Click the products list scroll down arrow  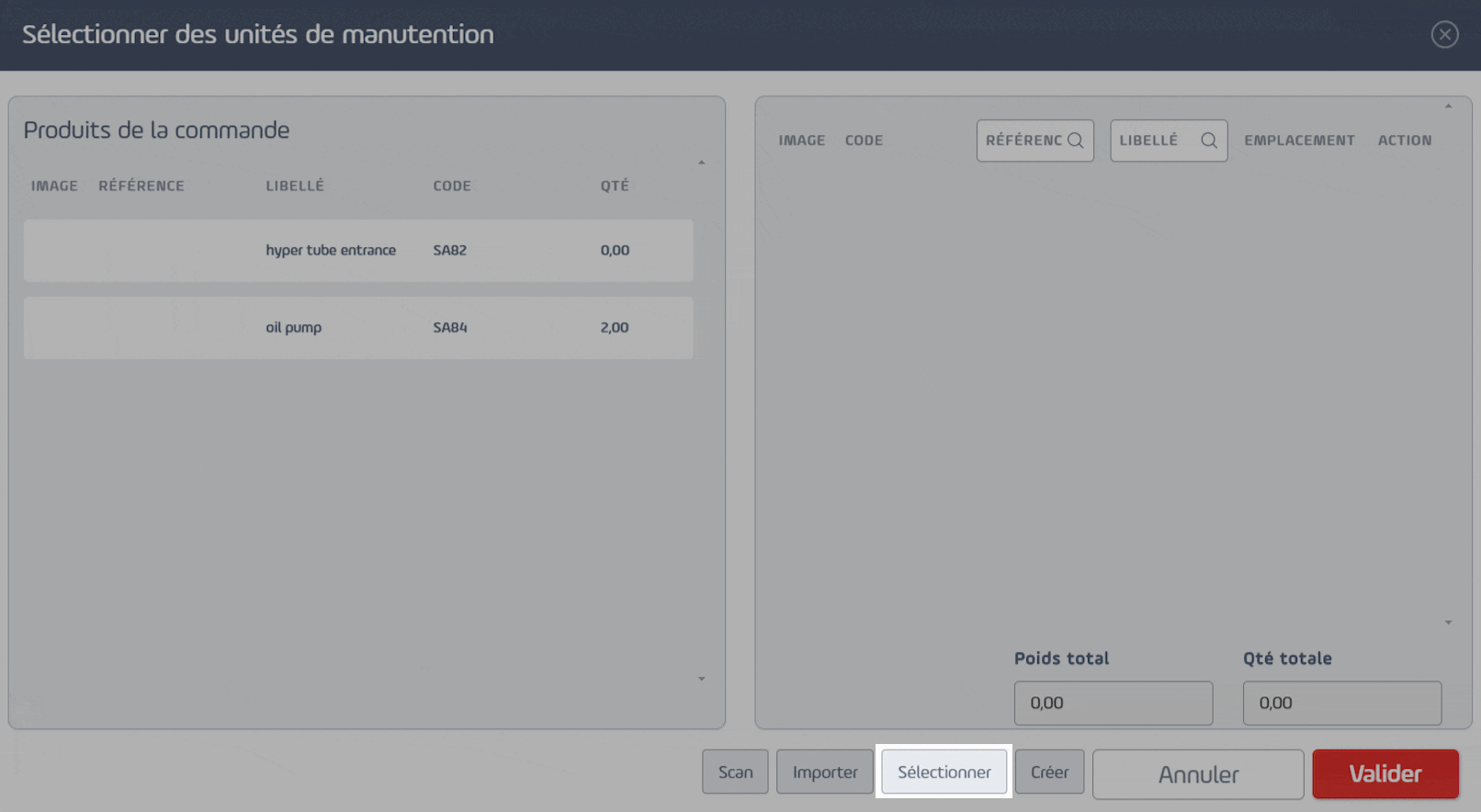(x=701, y=679)
